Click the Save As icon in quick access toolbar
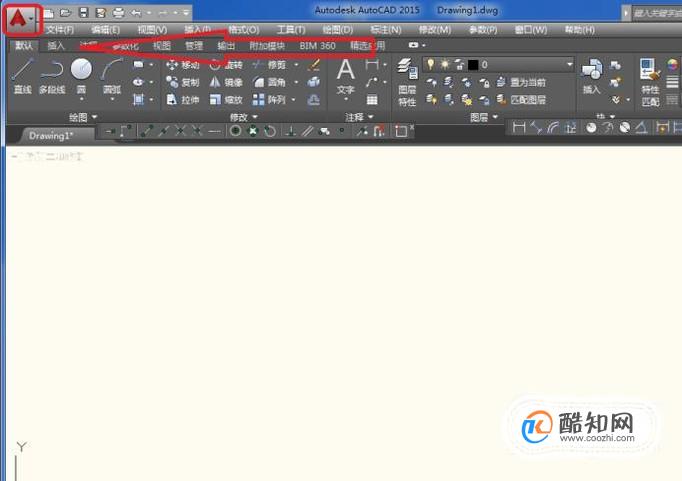The height and width of the screenshot is (481, 682). tap(101, 13)
